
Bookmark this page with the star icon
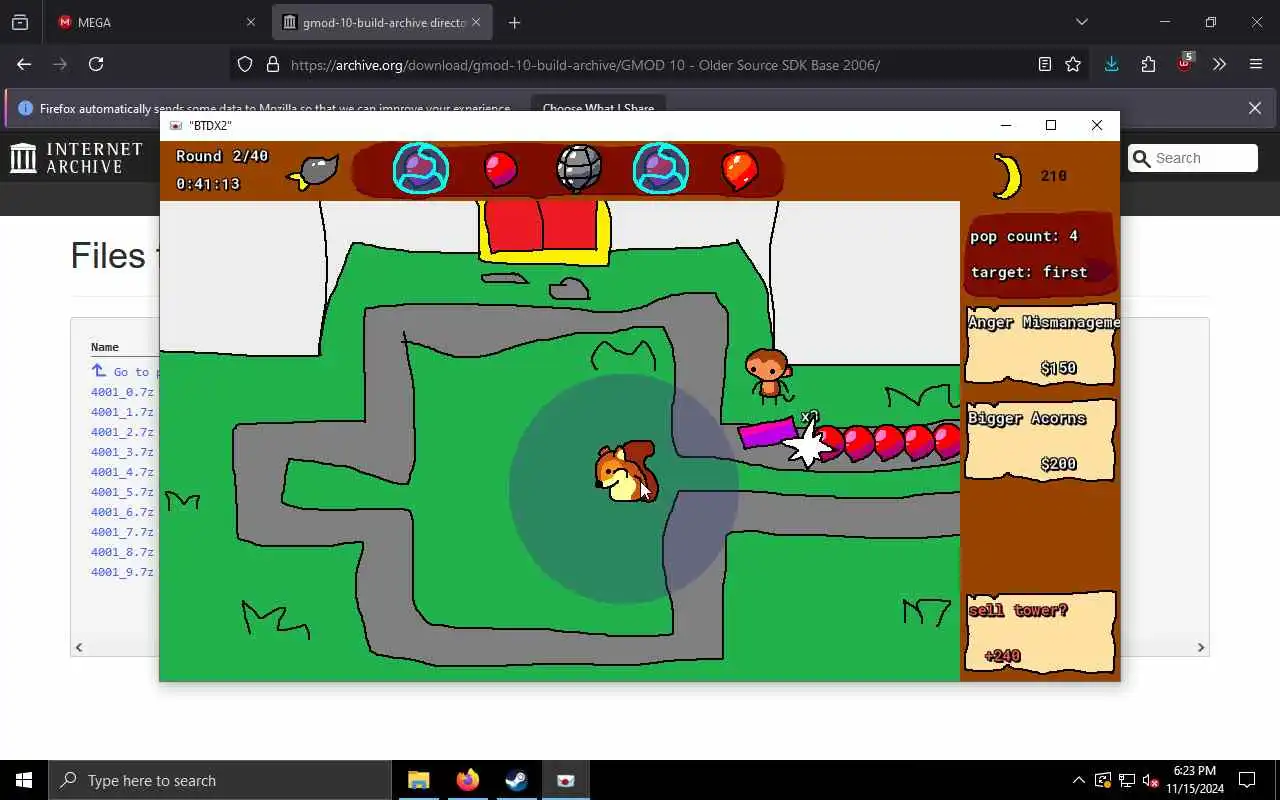(x=1073, y=64)
